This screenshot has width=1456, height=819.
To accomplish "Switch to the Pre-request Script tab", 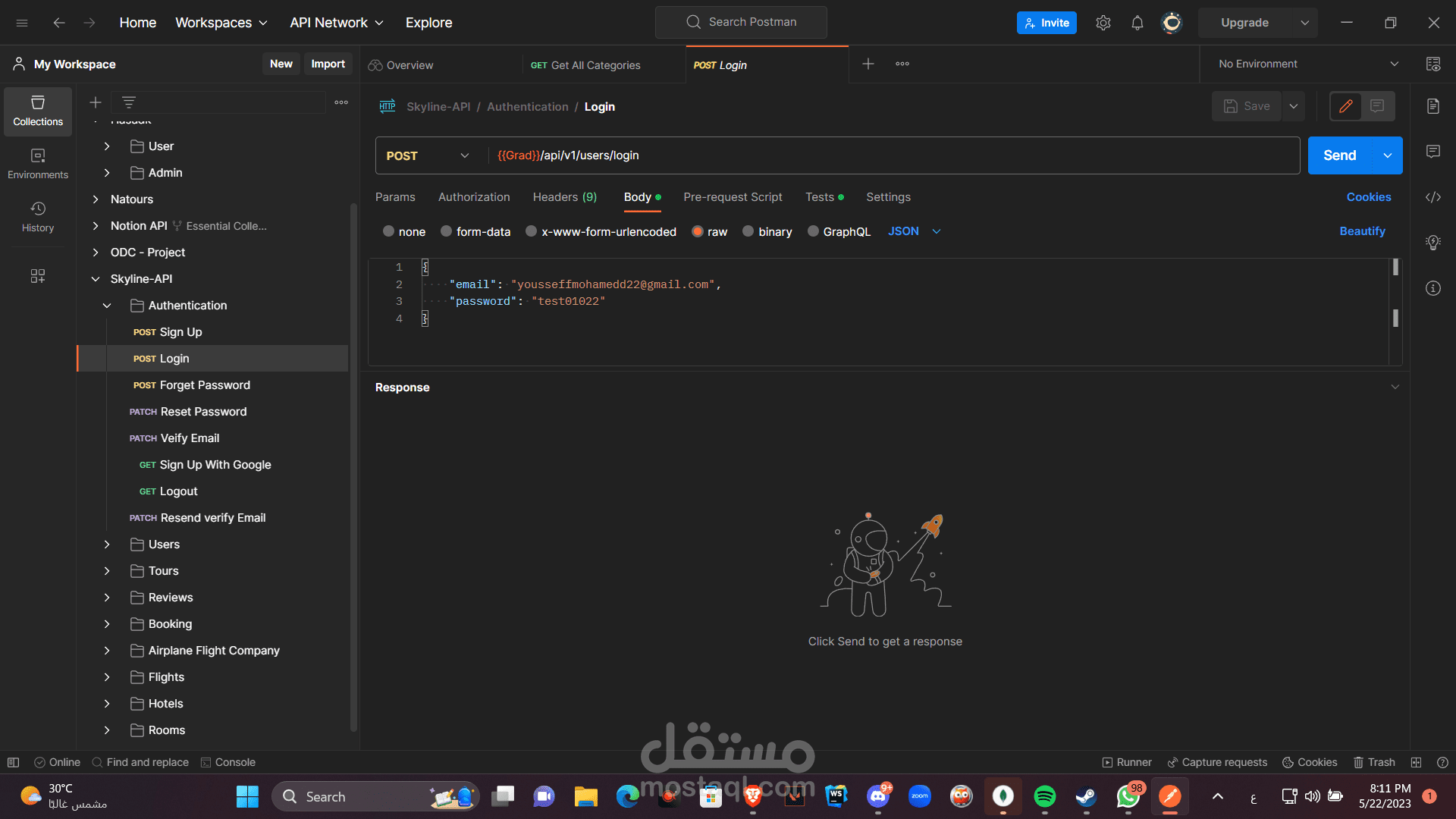I will point(733,197).
